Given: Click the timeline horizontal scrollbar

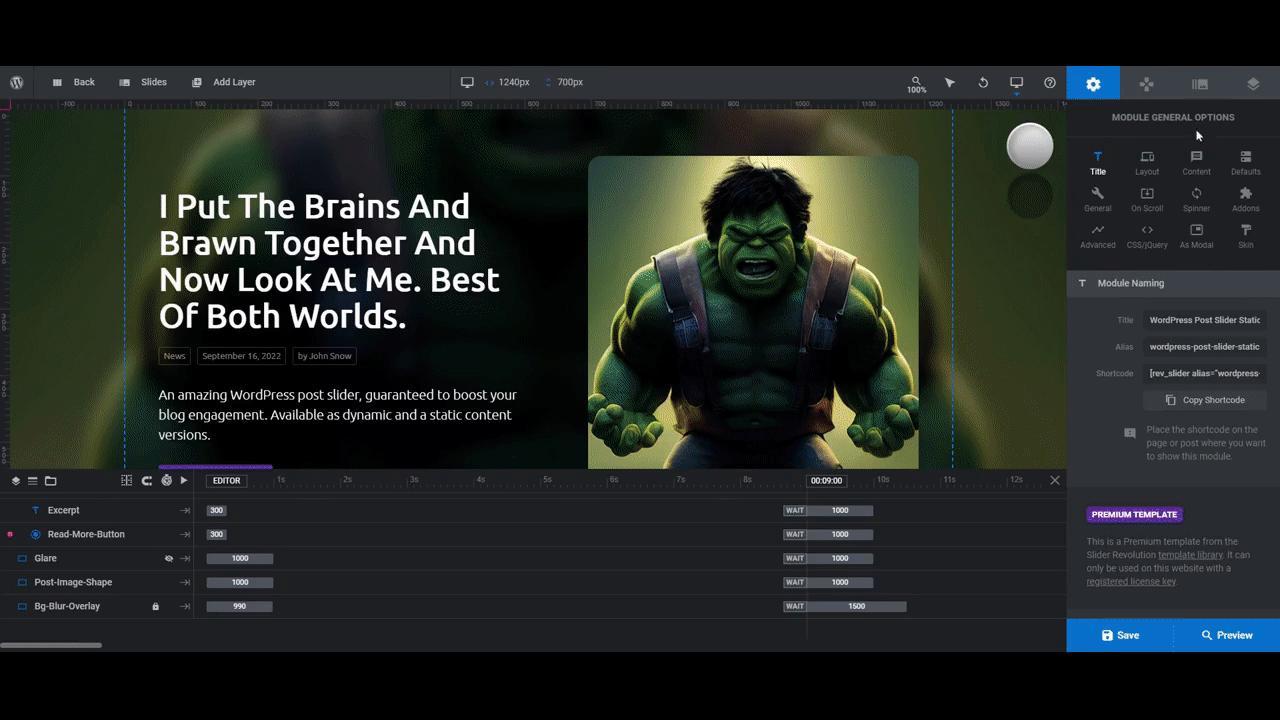Looking at the screenshot, I should (x=51, y=645).
